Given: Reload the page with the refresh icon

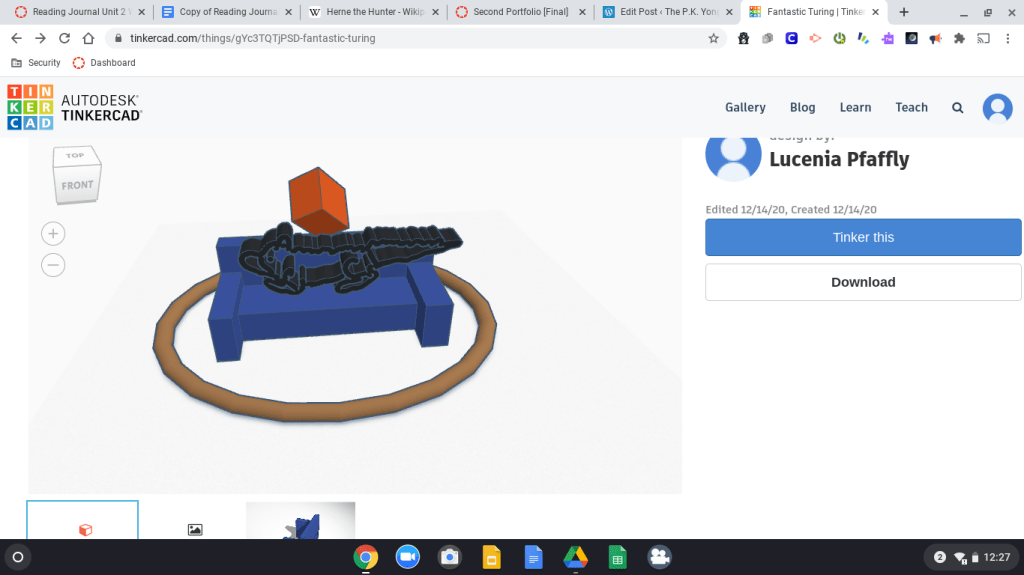Looking at the screenshot, I should point(65,38).
